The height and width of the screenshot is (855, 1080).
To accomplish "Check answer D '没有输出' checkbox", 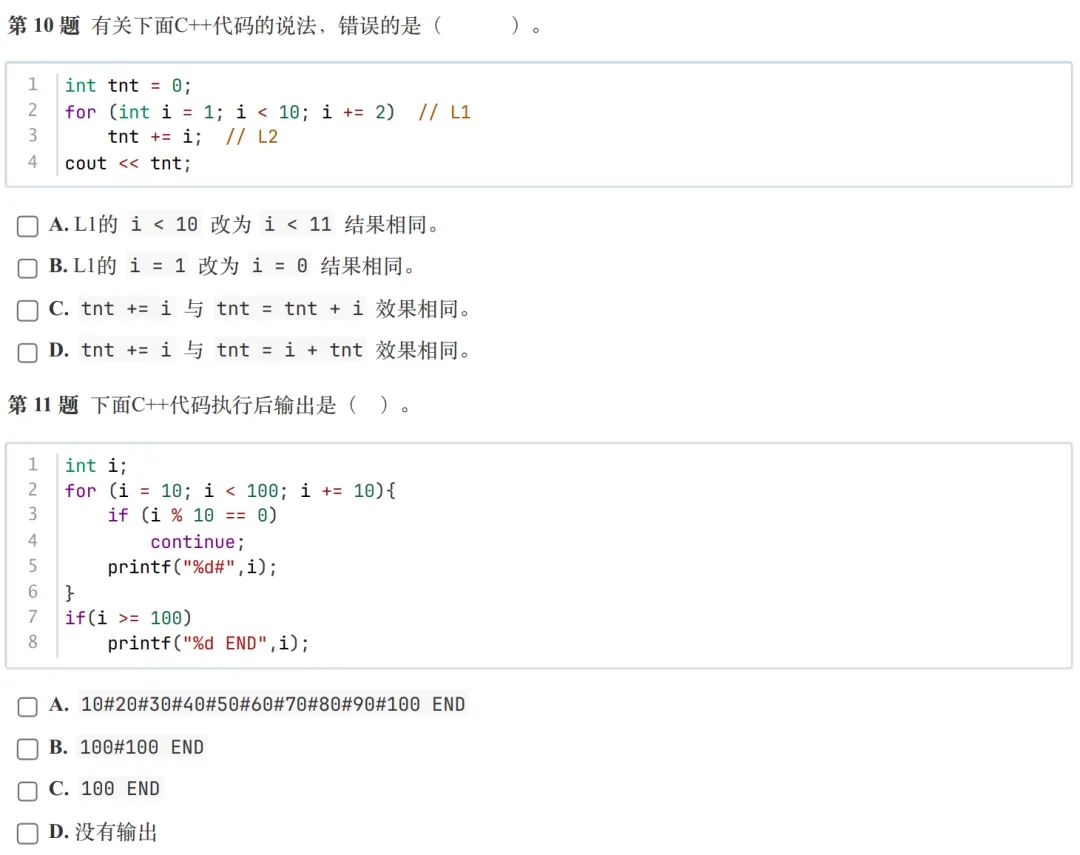I will [x=28, y=833].
